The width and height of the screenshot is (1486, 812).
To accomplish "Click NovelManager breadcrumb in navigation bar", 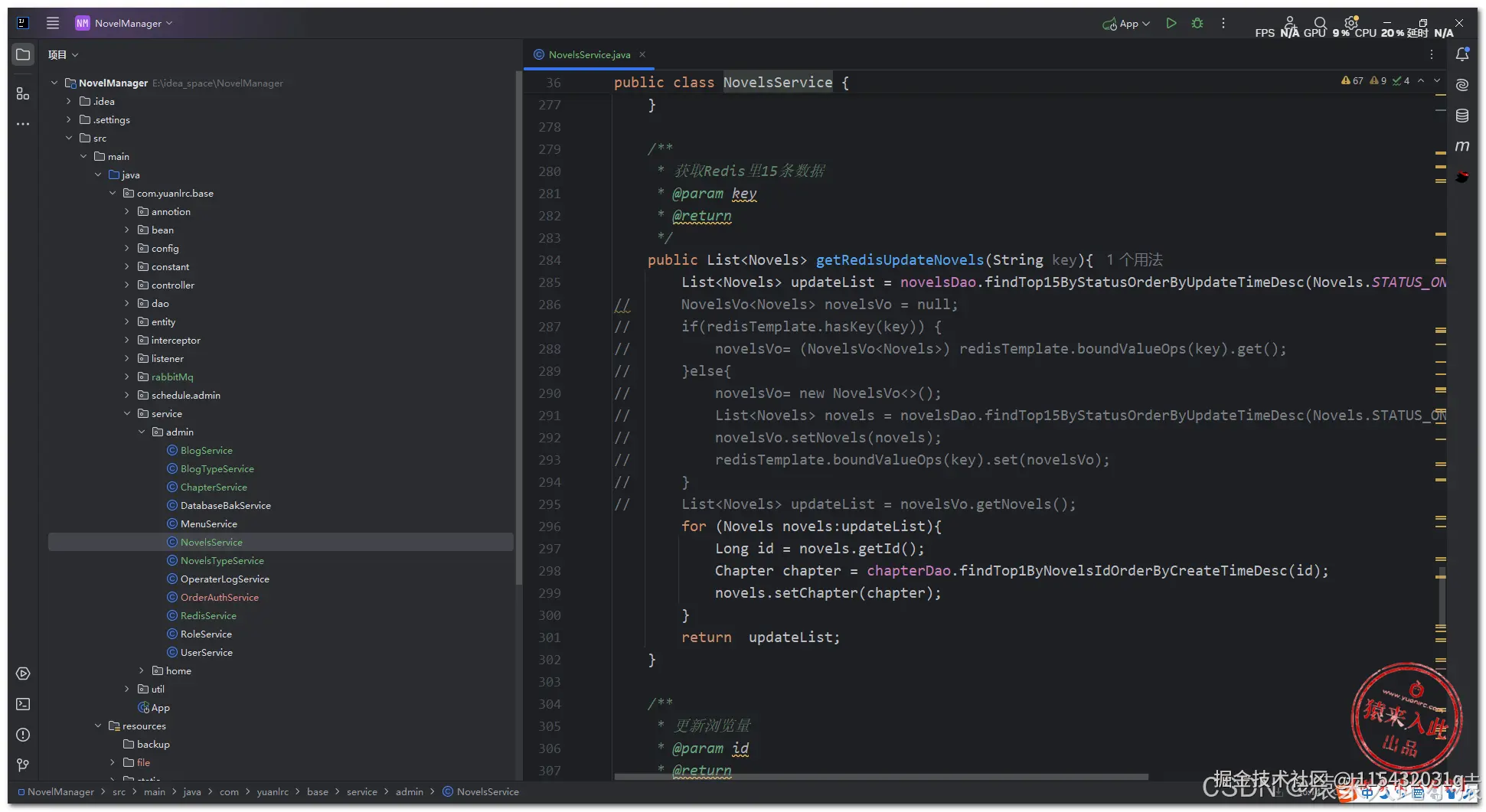I will coord(60,791).
